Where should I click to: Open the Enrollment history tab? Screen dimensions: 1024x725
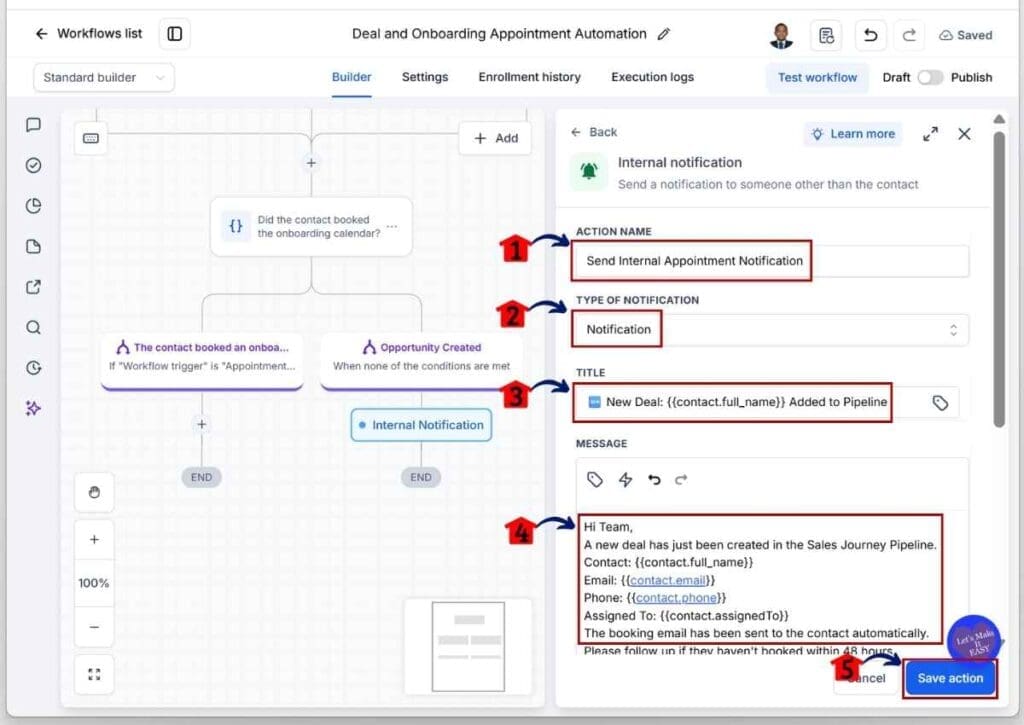coord(529,77)
